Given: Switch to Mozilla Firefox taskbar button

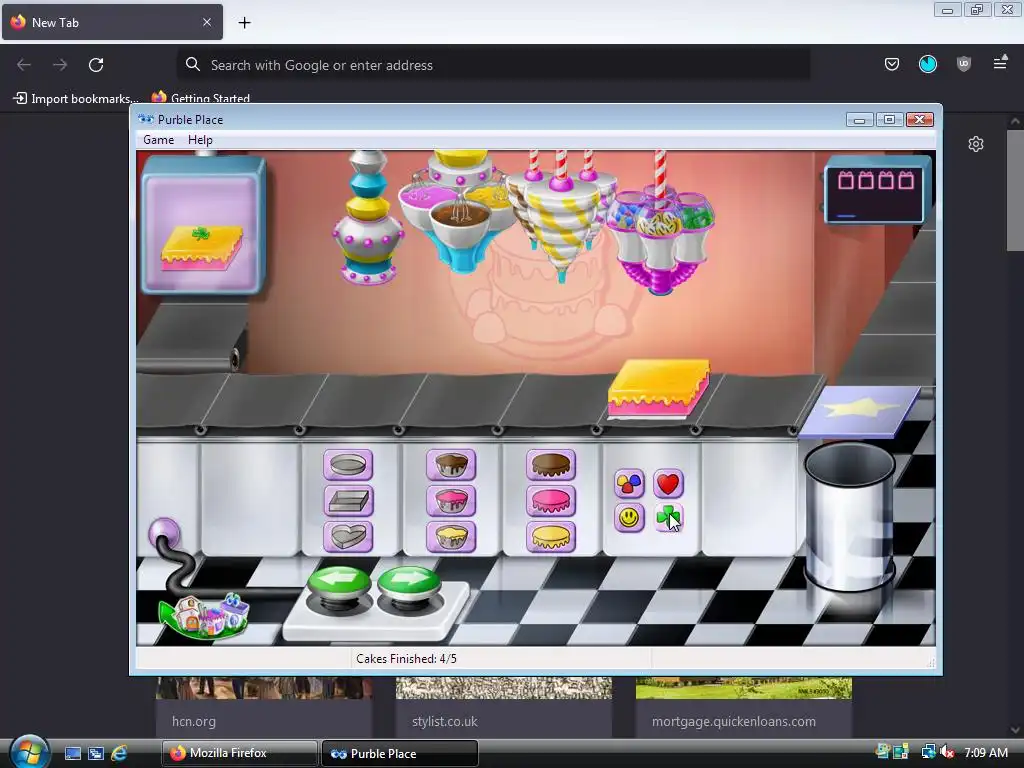Looking at the screenshot, I should [x=240, y=753].
